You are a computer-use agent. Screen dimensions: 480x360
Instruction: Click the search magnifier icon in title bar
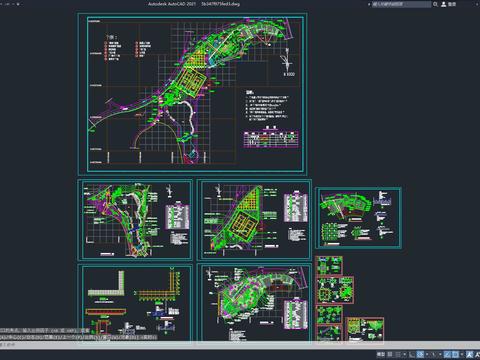pyautogui.click(x=435, y=4)
